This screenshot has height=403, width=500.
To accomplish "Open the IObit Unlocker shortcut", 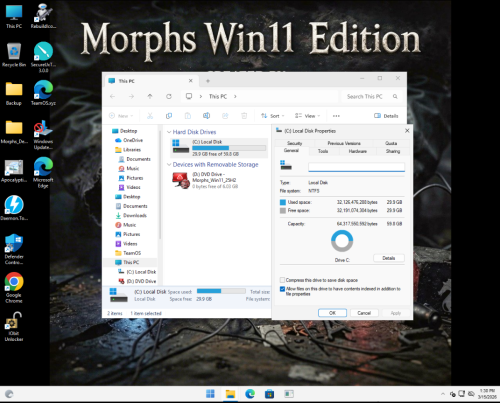I will [x=14, y=327].
